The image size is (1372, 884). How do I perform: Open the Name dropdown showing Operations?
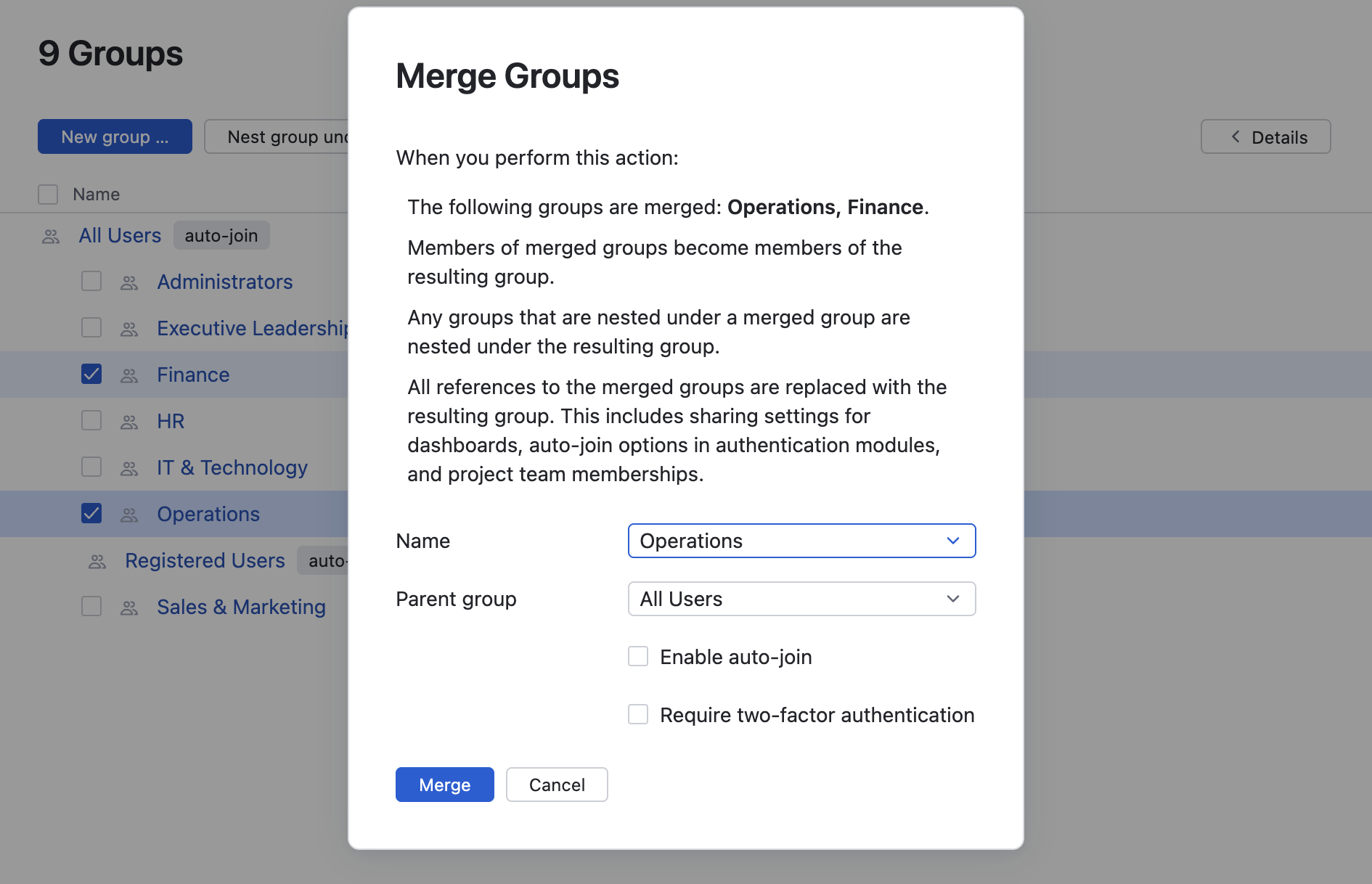point(801,541)
